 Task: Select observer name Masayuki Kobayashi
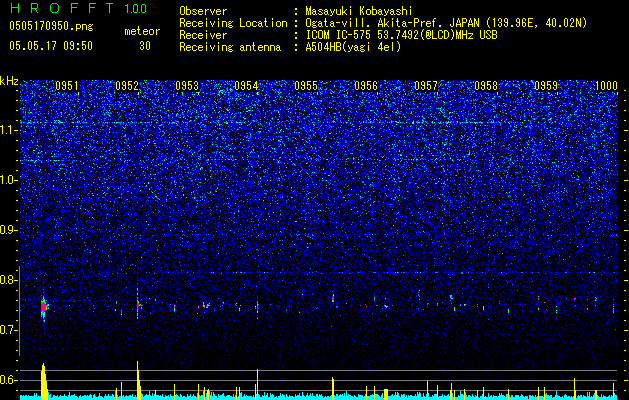[x=359, y=11]
